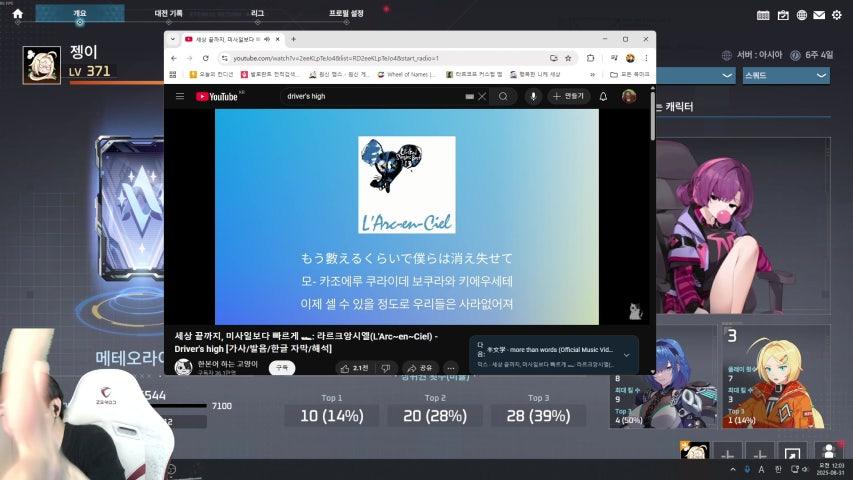
Task: Go back in Chrome browser
Action: (174, 58)
